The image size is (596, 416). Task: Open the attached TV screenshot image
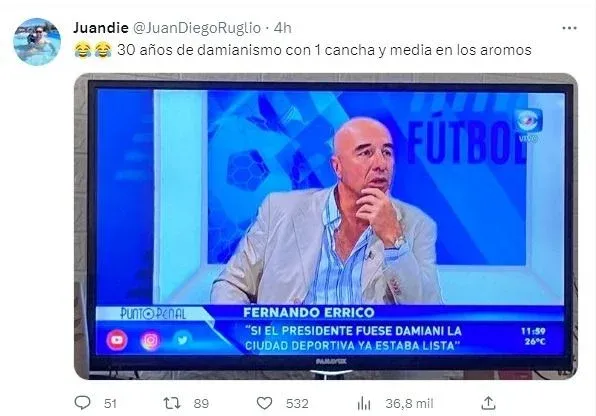point(326,226)
